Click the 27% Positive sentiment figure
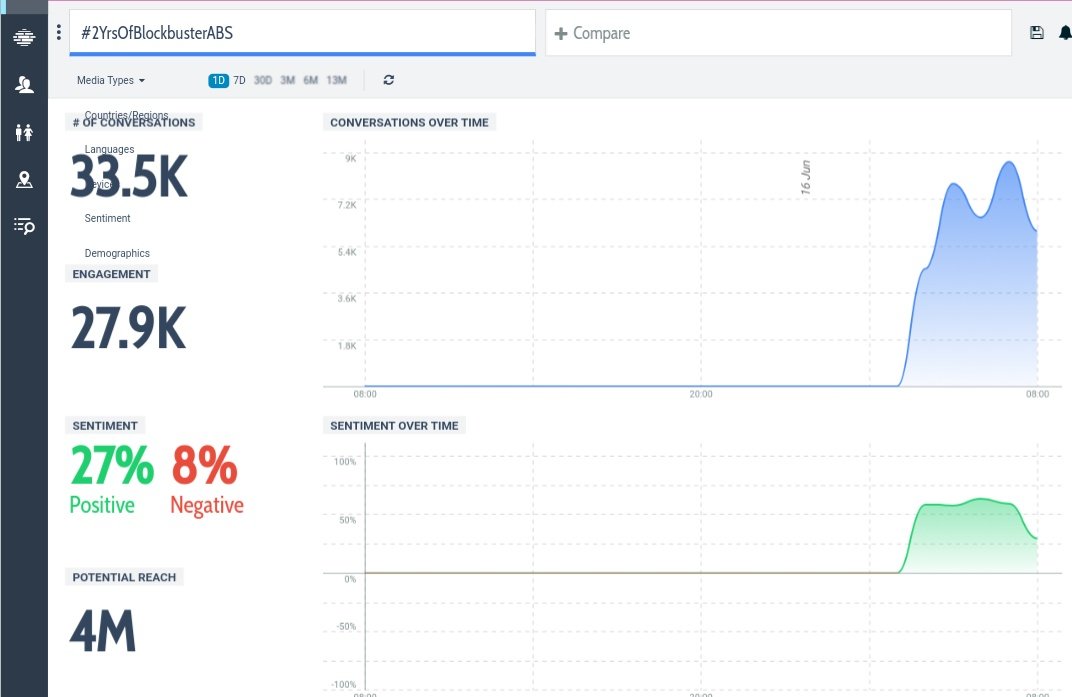The width and height of the screenshot is (1072, 697). tap(111, 479)
